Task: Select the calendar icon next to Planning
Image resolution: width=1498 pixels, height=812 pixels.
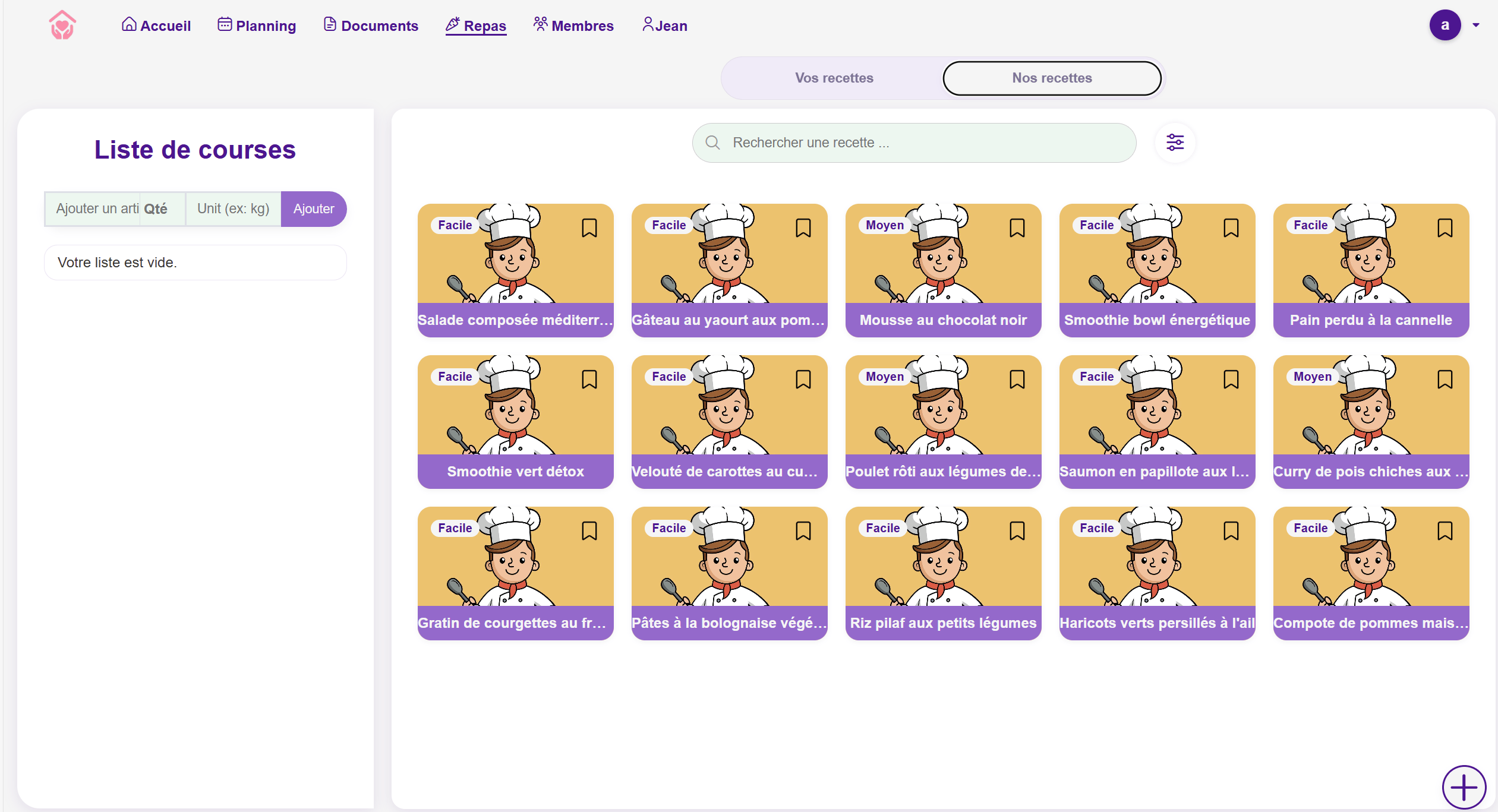Action: [224, 24]
